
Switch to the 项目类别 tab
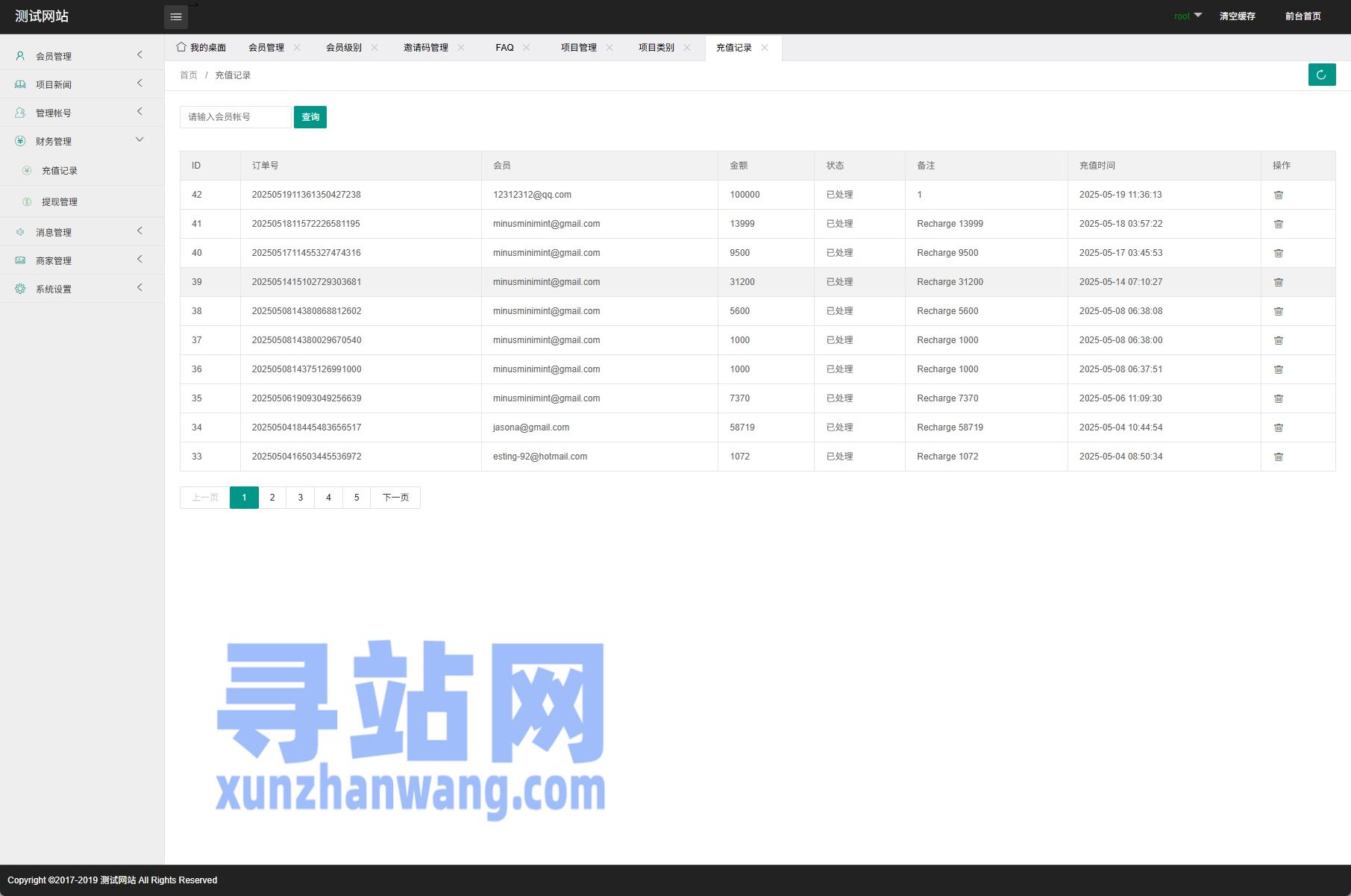(656, 48)
